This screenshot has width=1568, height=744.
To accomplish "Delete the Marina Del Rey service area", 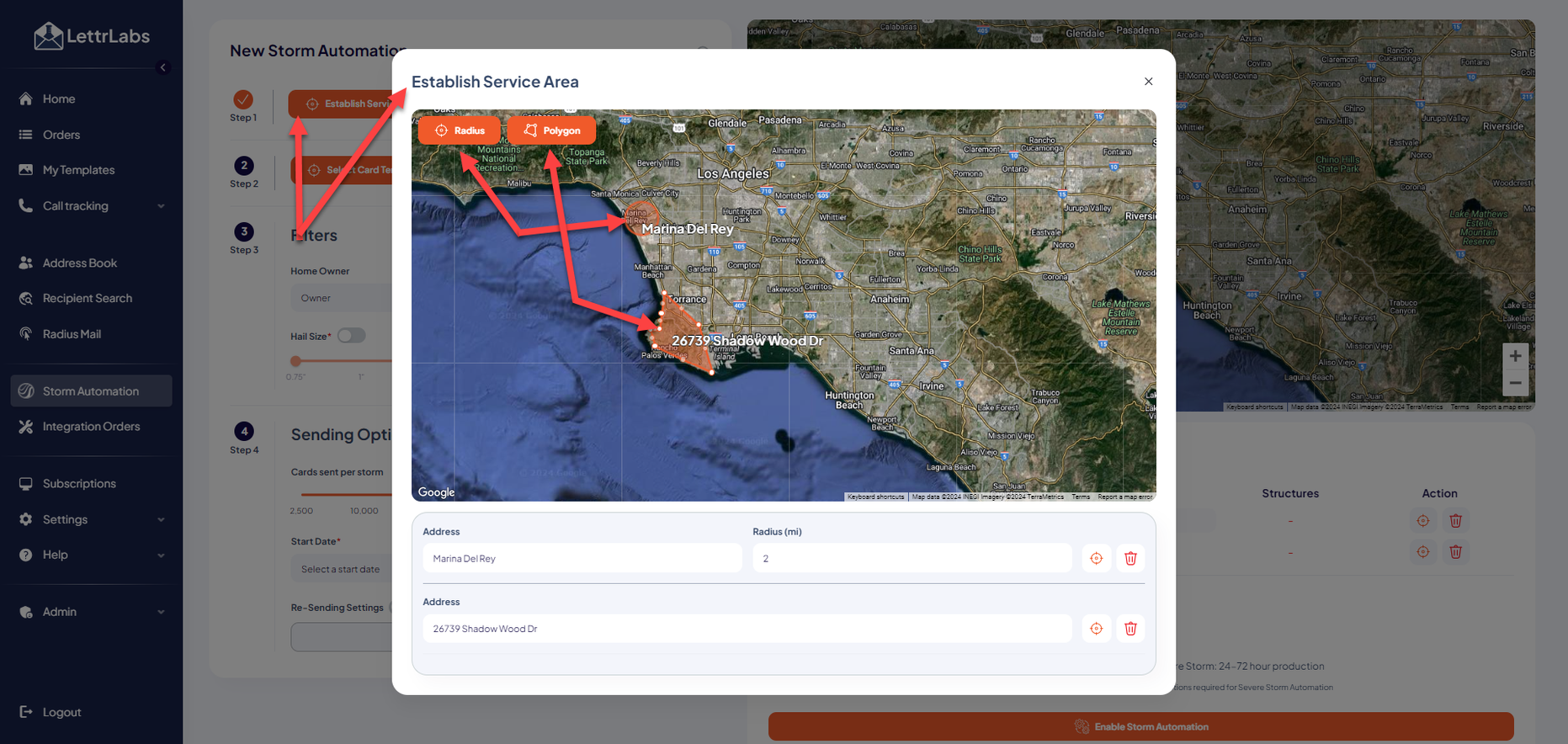I will click(1130, 558).
